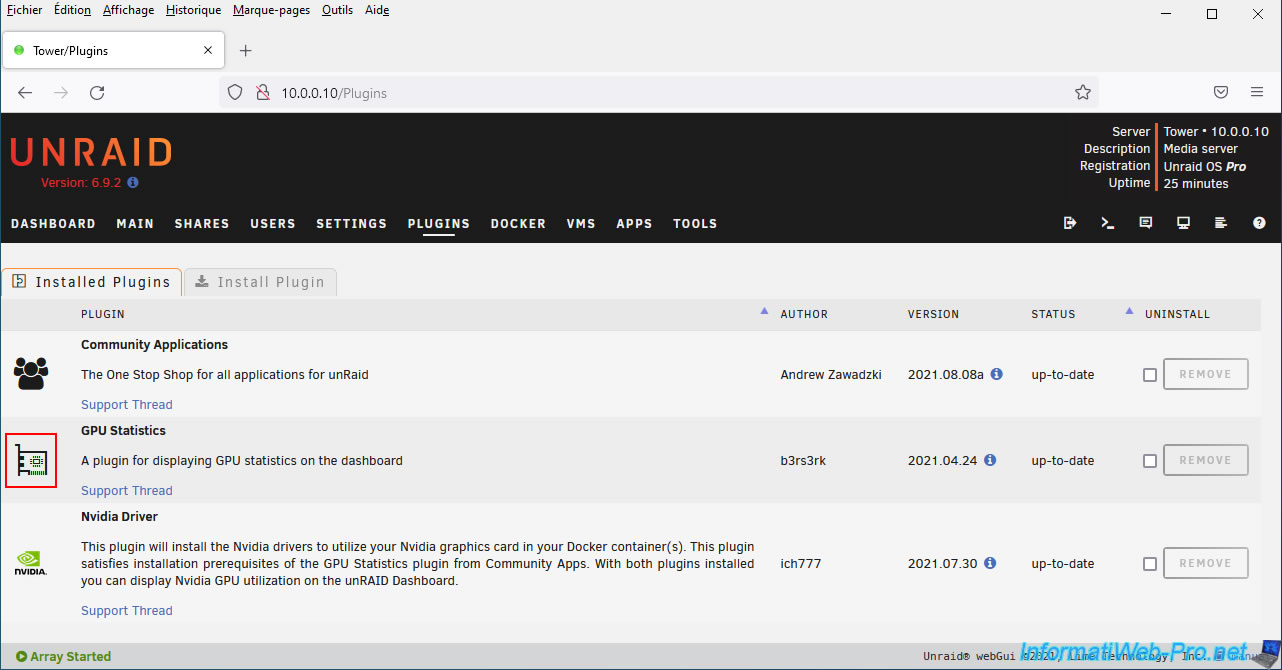This screenshot has height=670, width=1282.
Task: Sort by the Status column arrow
Action: click(1130, 312)
